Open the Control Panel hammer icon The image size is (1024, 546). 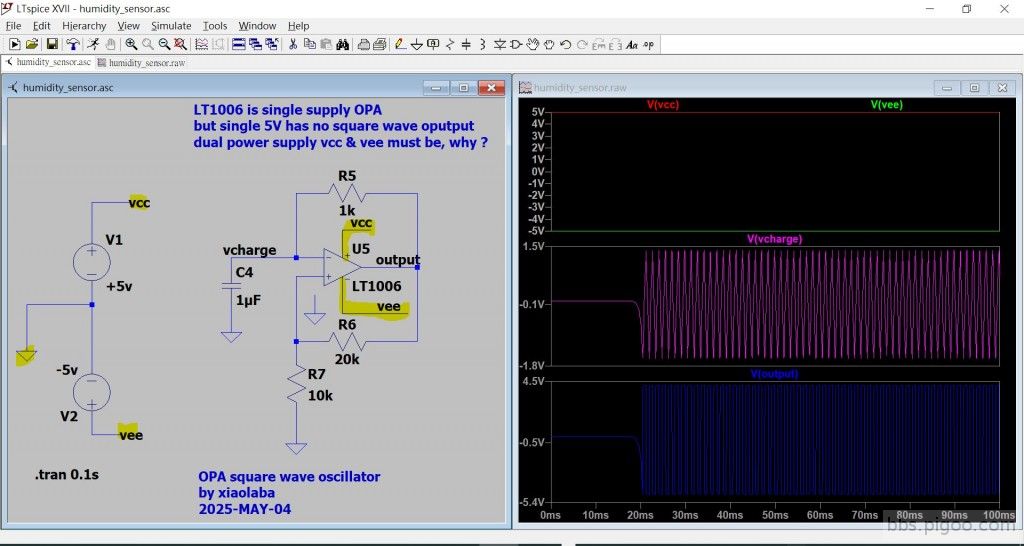pyautogui.click(x=73, y=44)
